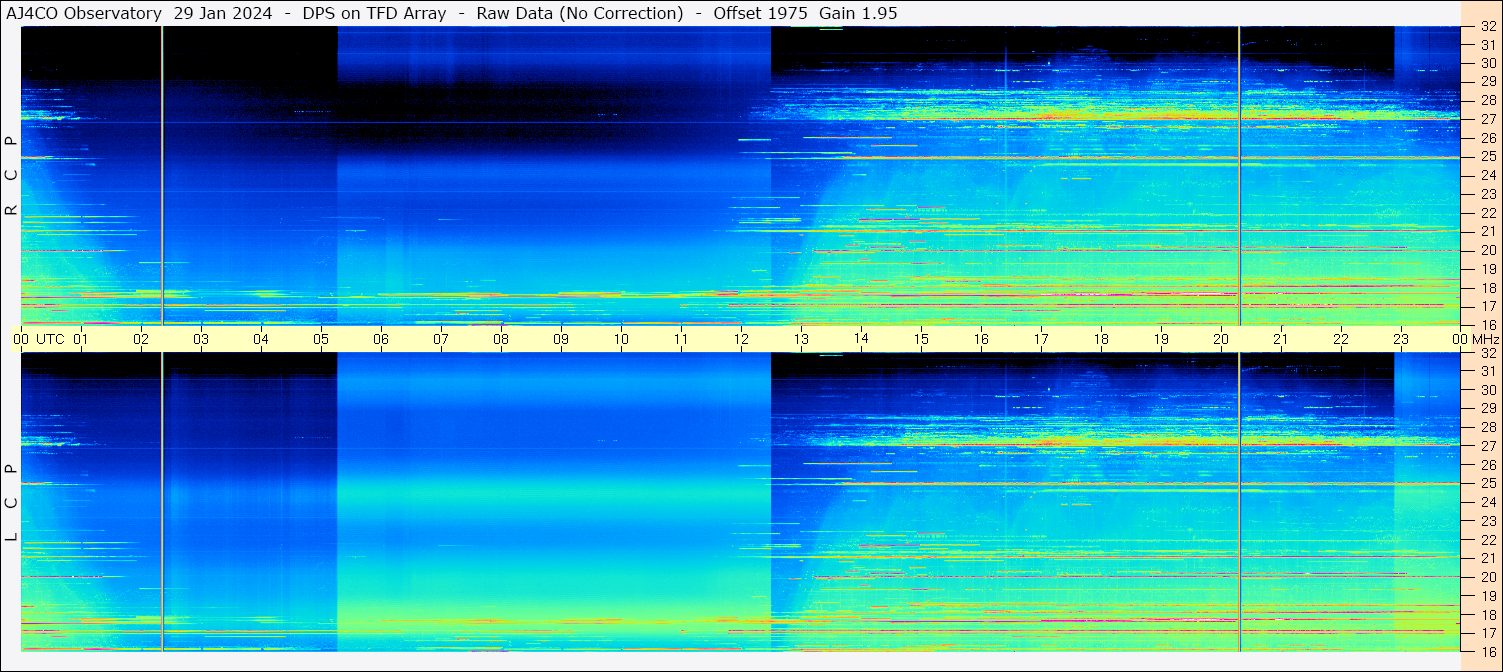Click '17' frequency label of RCP panel
1503x672 pixels.
coord(1488,306)
